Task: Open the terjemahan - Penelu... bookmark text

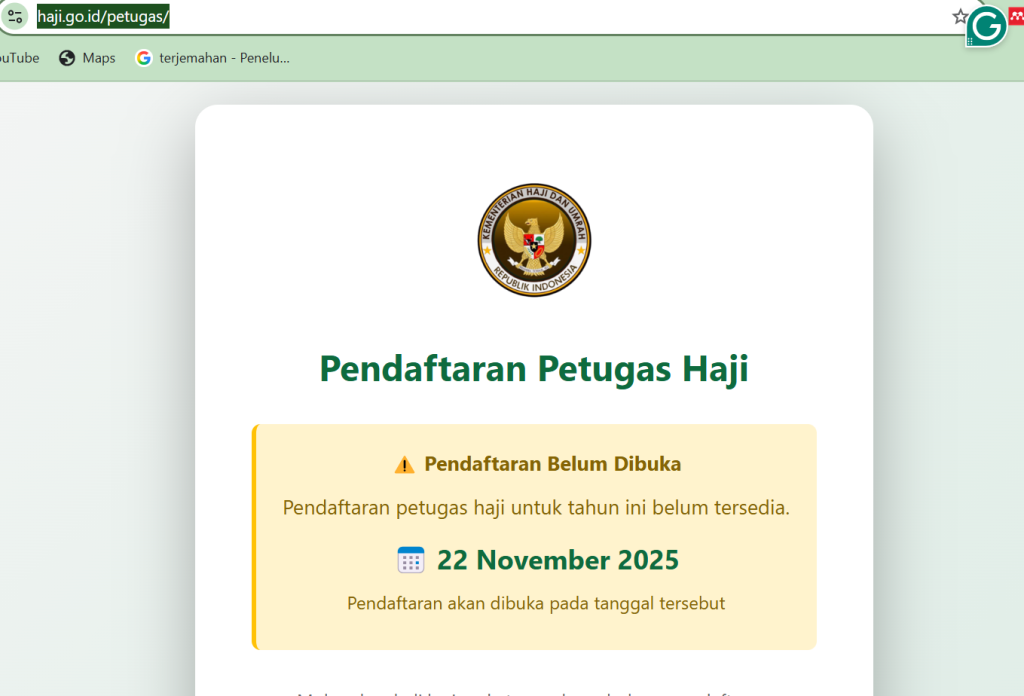Action: point(224,58)
